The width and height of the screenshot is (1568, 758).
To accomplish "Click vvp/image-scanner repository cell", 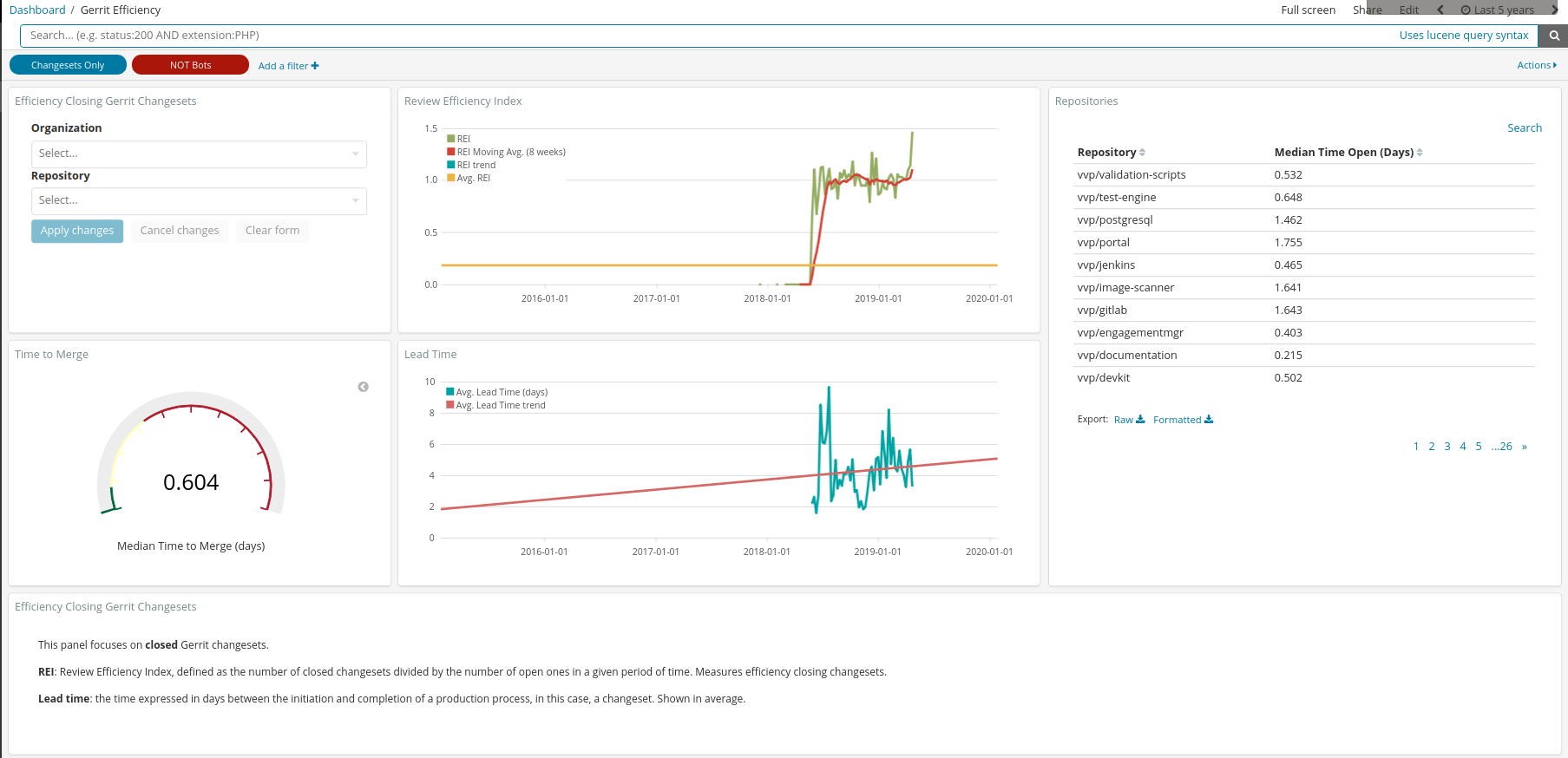I will pyautogui.click(x=1125, y=288).
